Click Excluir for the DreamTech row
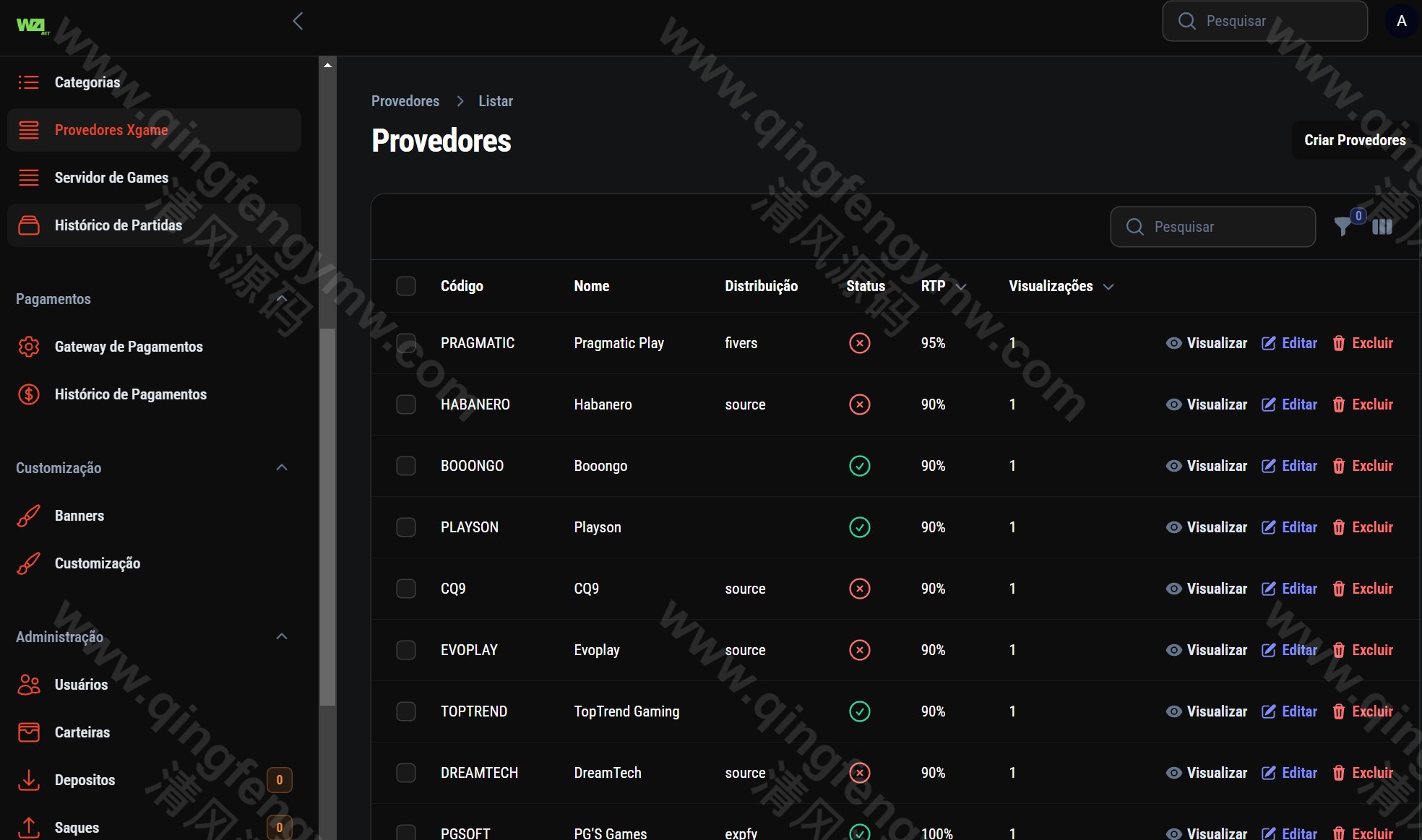The height and width of the screenshot is (840, 1422). 1363,773
